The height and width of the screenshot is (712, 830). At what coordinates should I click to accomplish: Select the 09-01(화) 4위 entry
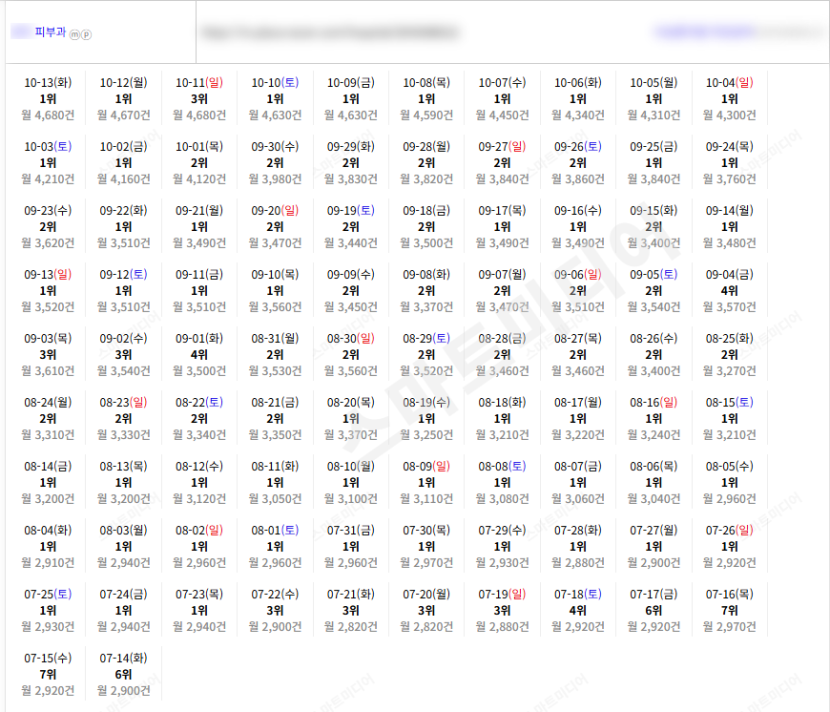tap(199, 355)
